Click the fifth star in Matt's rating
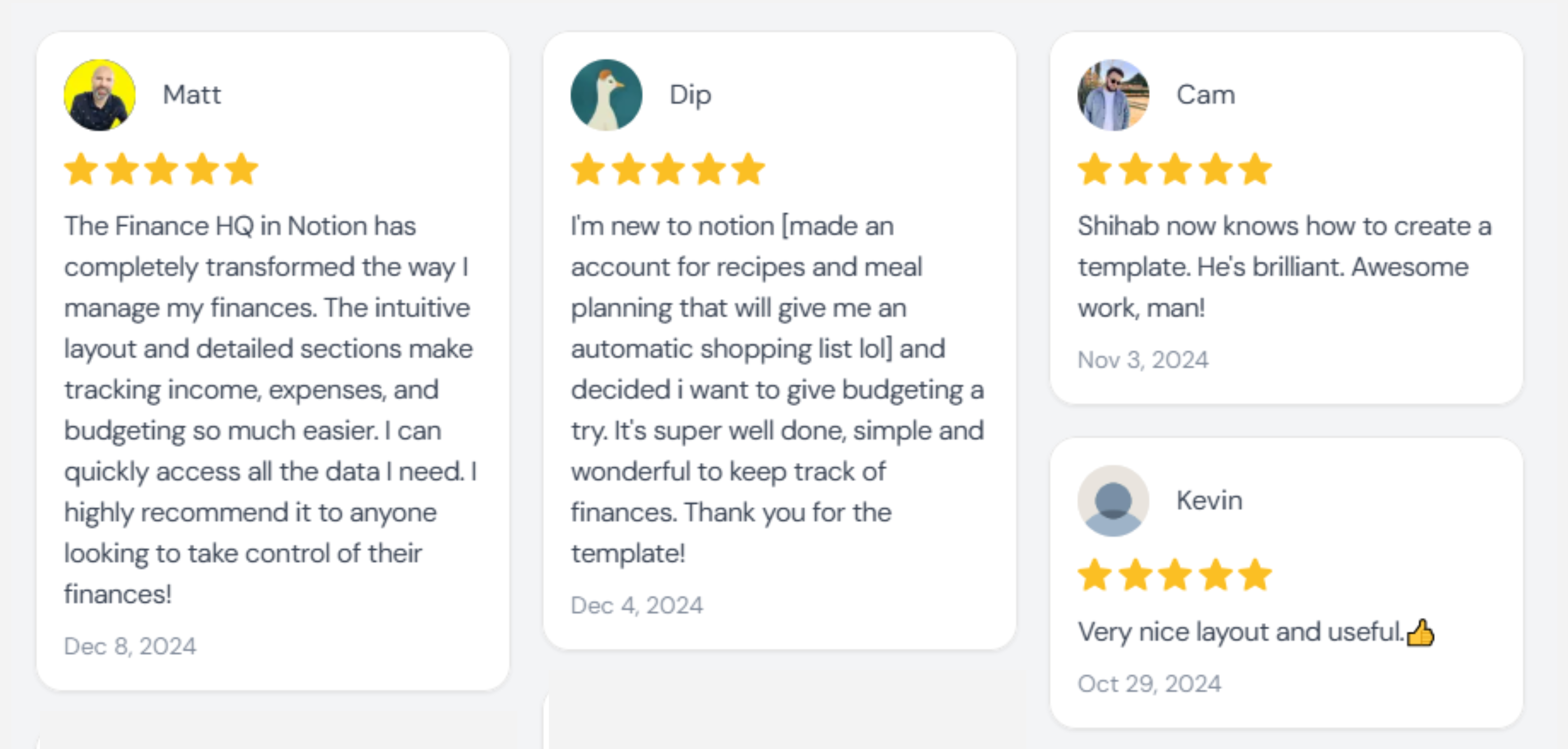Screen dimensions: 1568x749 point(242,169)
